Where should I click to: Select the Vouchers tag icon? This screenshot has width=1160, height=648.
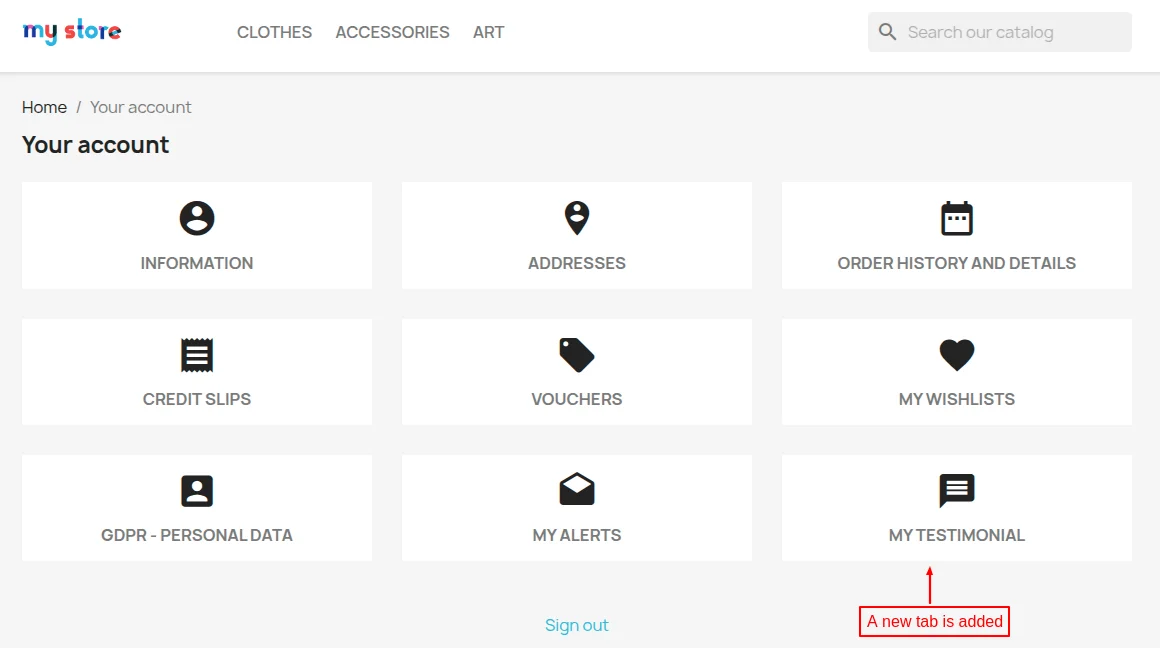point(576,354)
